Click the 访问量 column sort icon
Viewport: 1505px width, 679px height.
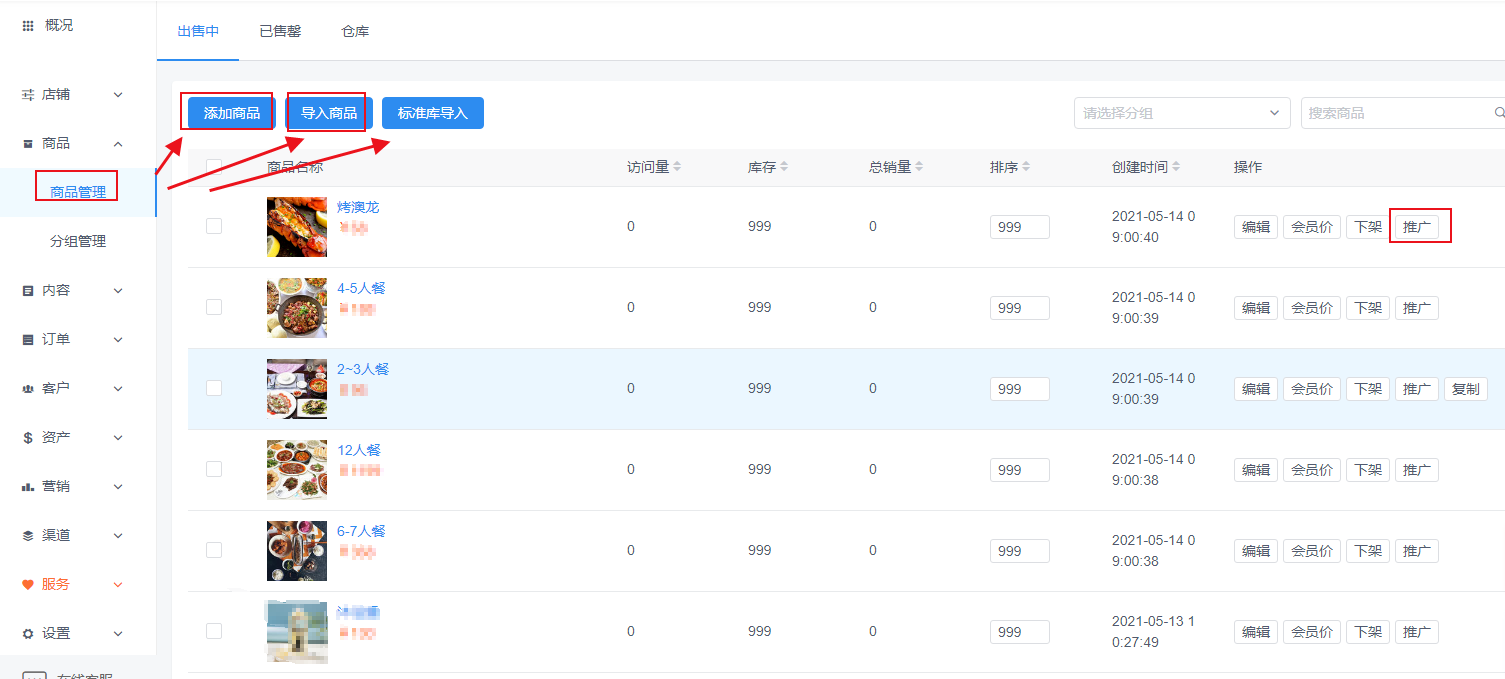click(677, 167)
